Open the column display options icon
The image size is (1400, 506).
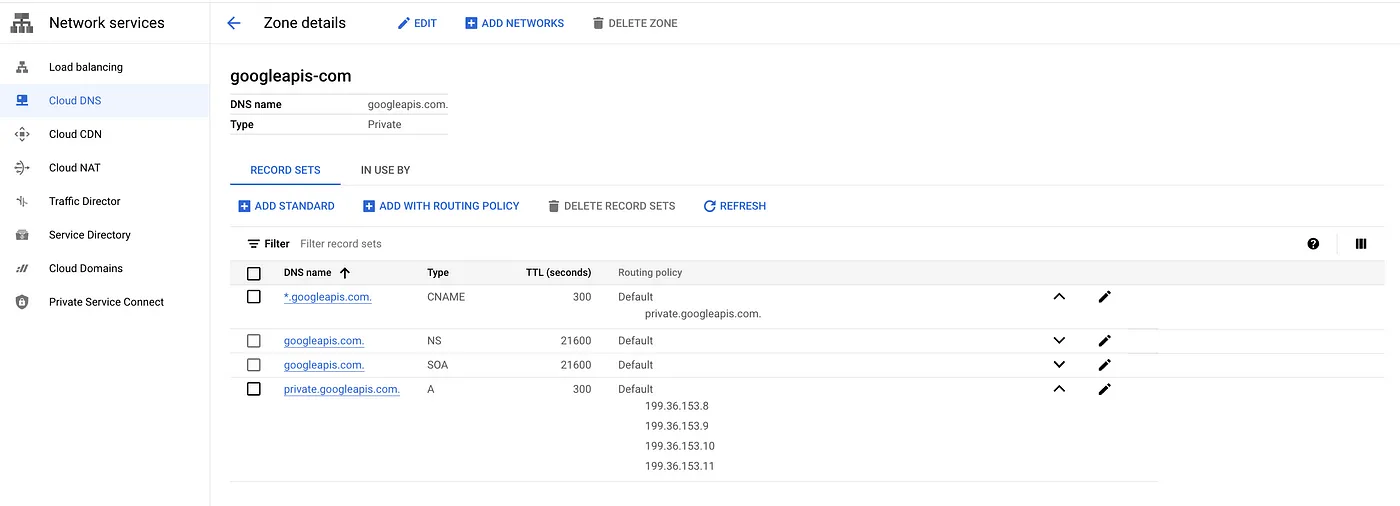point(1361,243)
